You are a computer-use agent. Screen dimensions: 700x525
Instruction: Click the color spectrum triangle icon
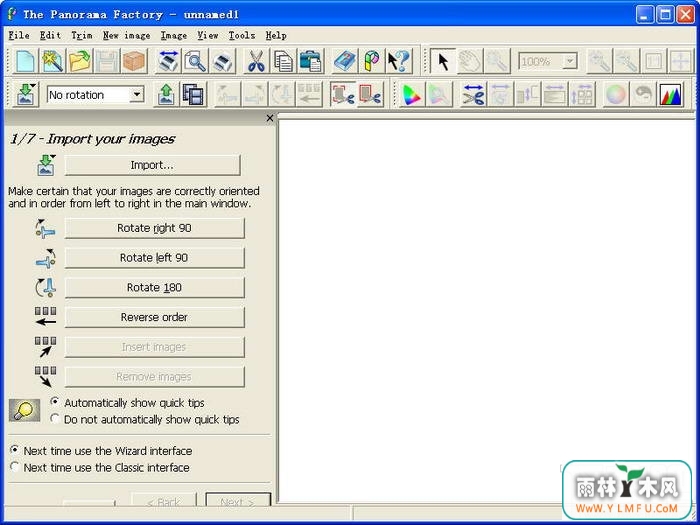(412, 94)
